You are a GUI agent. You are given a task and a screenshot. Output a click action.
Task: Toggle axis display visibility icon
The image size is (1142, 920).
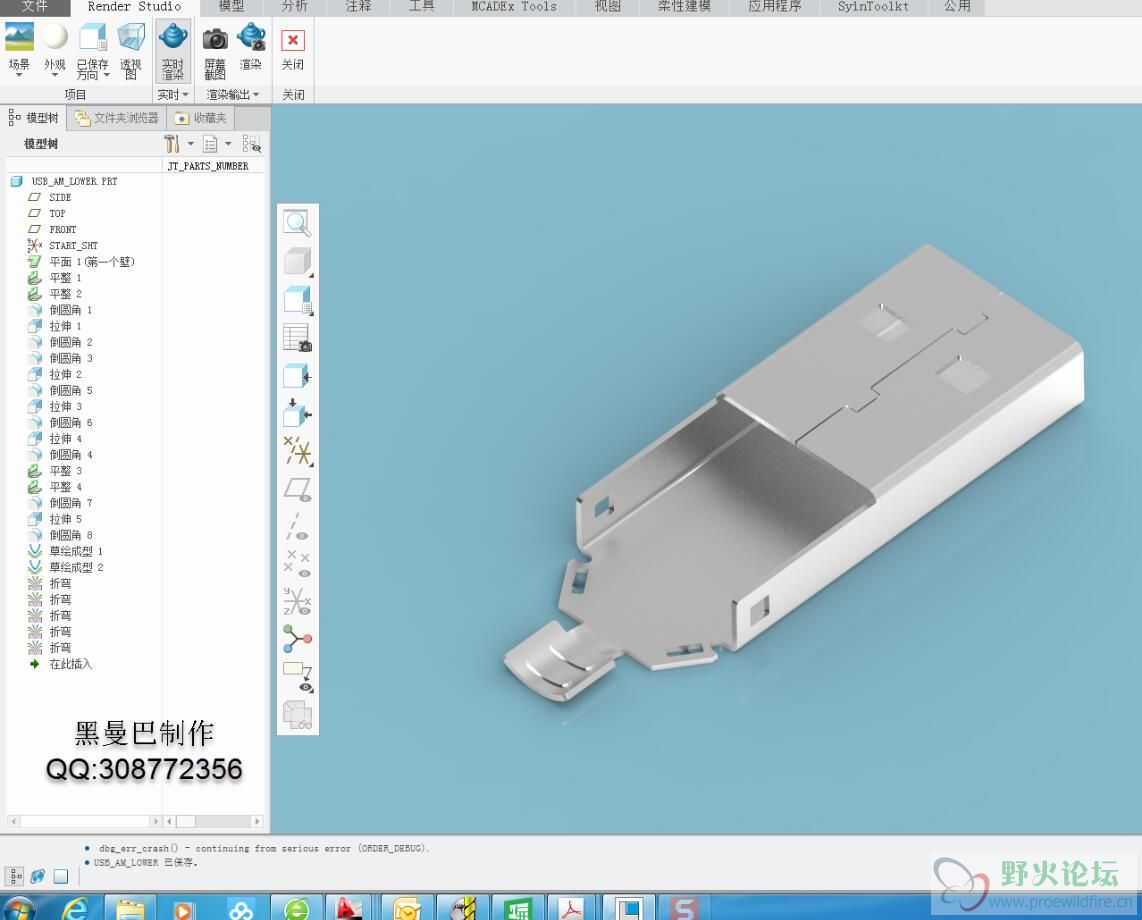[297, 527]
